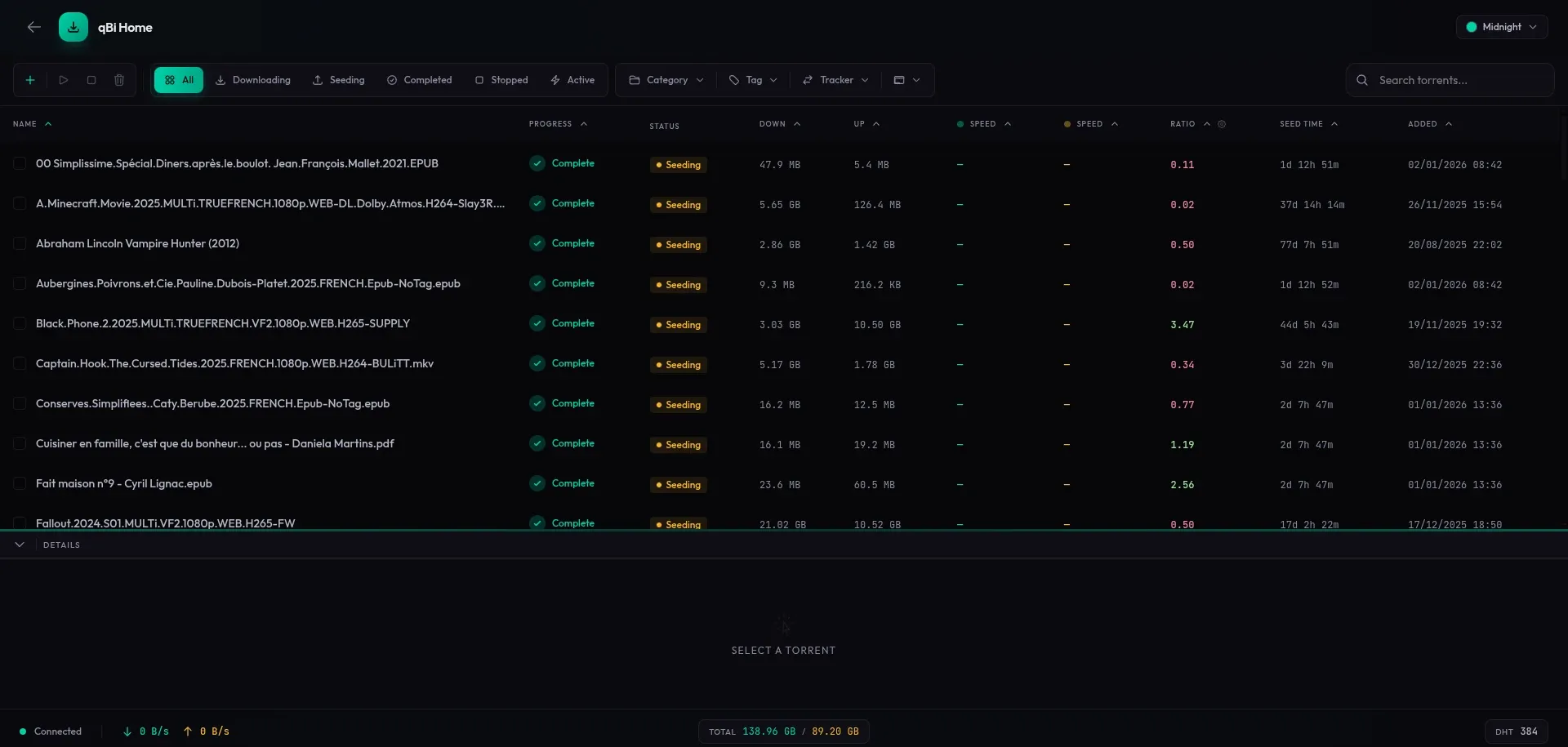Select the Black.Phone.2 torrent checkbox
The image size is (1568, 747).
coord(20,323)
